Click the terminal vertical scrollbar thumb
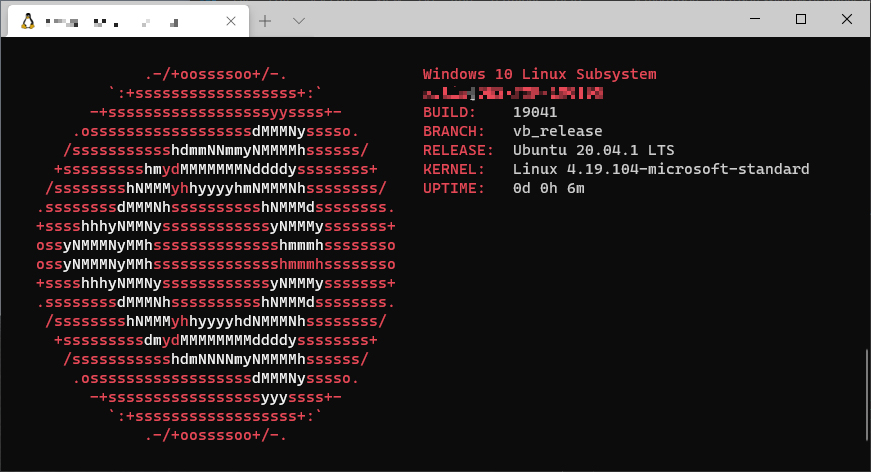Viewport: 871px width, 472px height. (x=867, y=395)
